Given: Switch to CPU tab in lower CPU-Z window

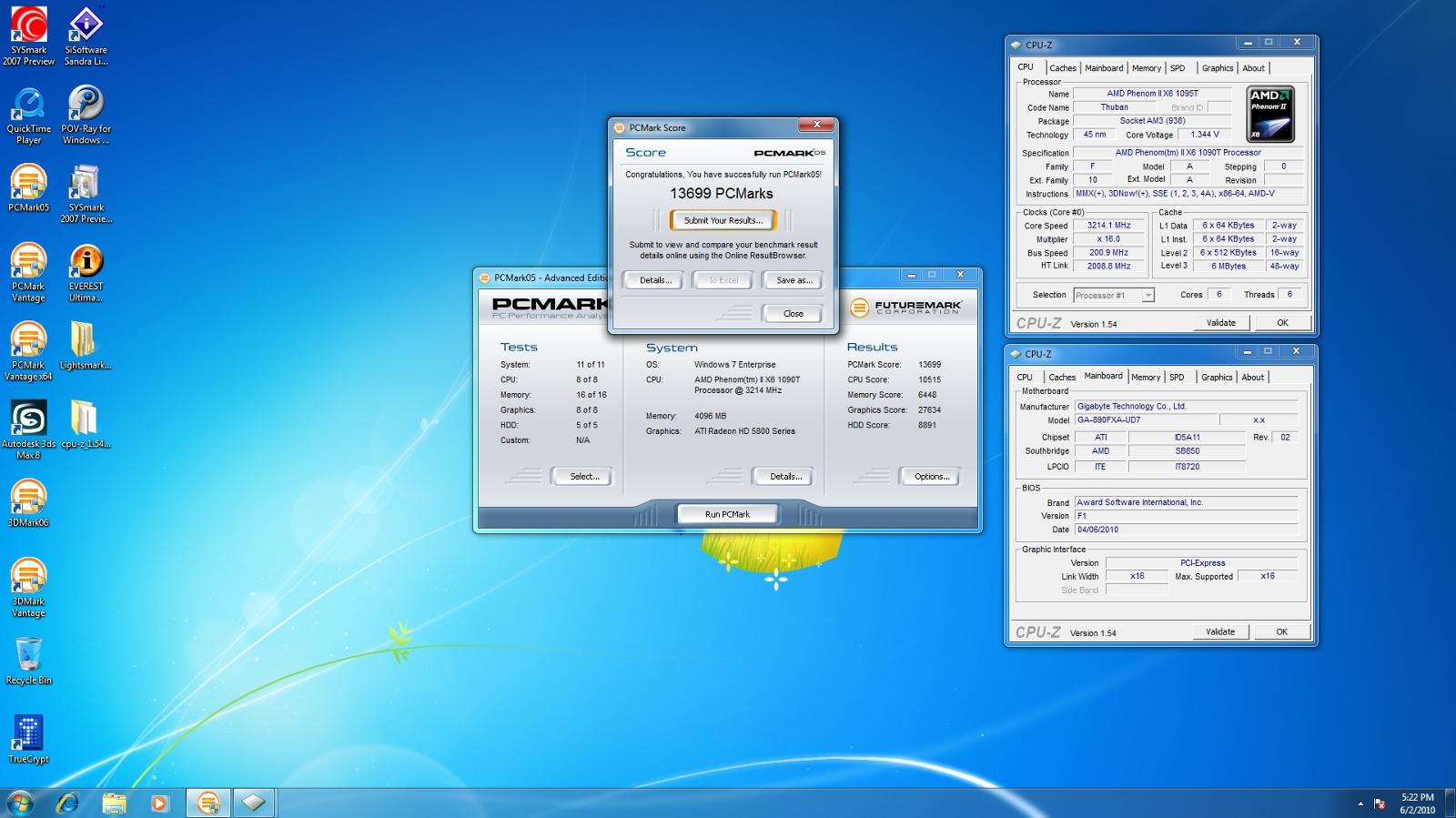Looking at the screenshot, I should 1025,378.
